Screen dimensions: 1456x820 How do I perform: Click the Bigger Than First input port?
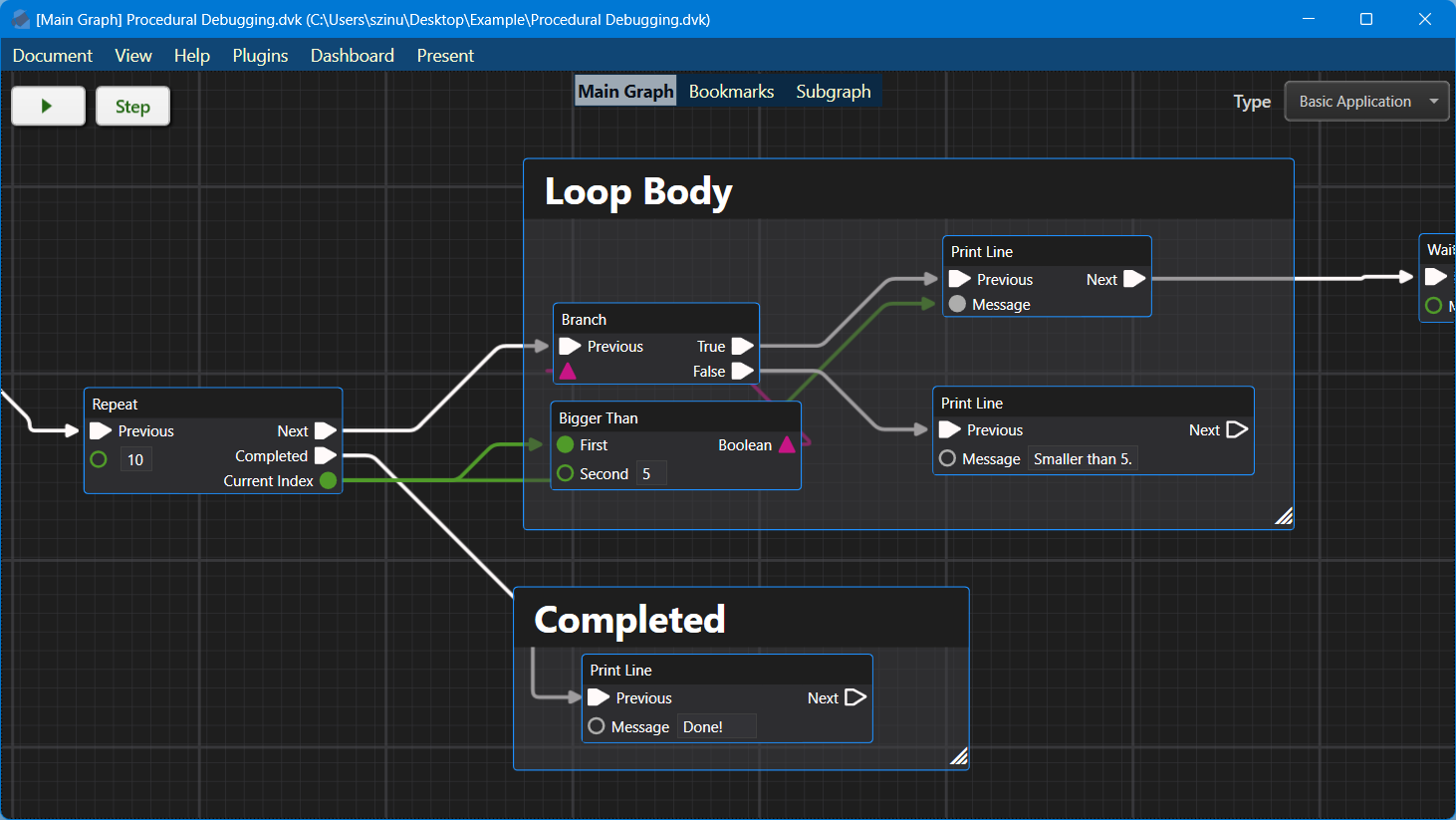tap(566, 444)
